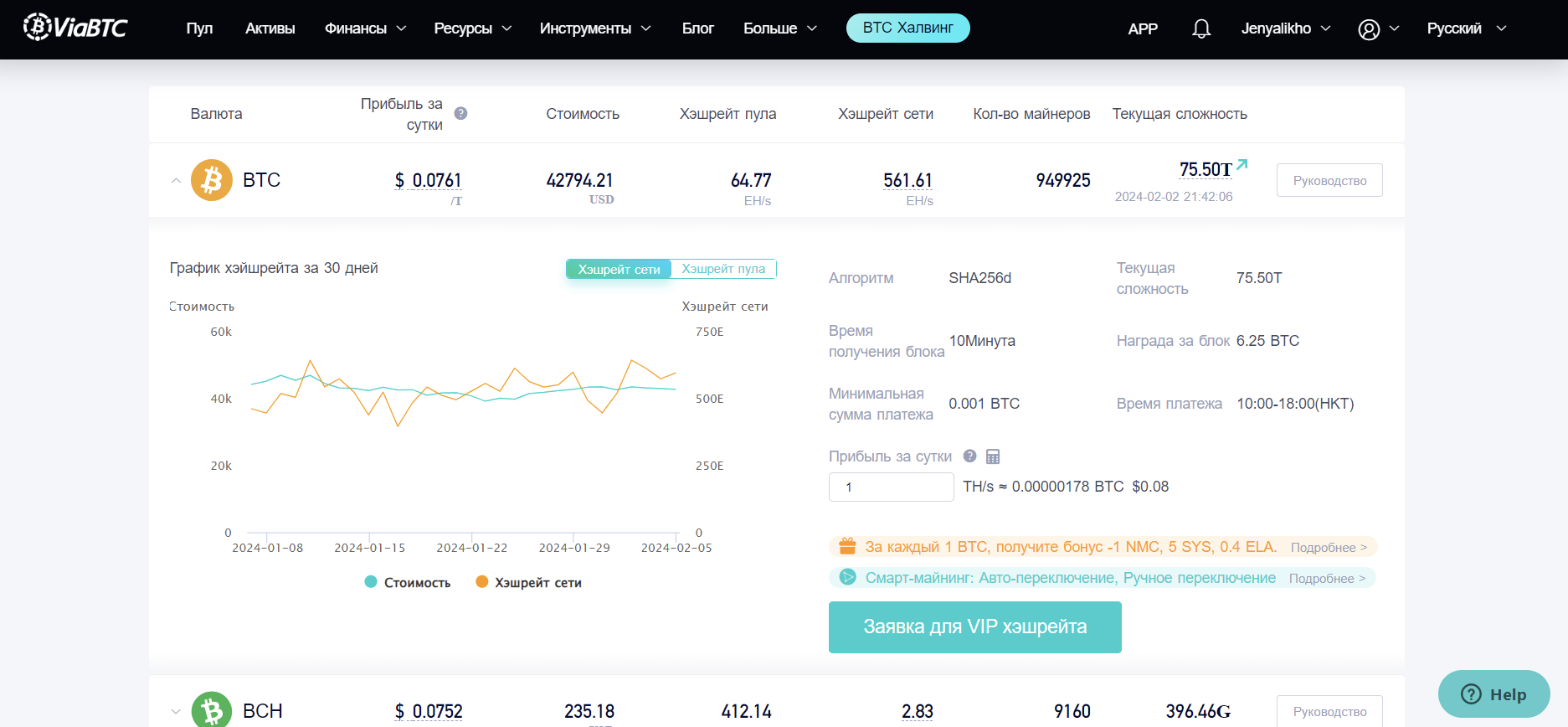Image resolution: width=1568 pixels, height=727 pixels.
Task: Open the notifications bell
Action: 1200,29
